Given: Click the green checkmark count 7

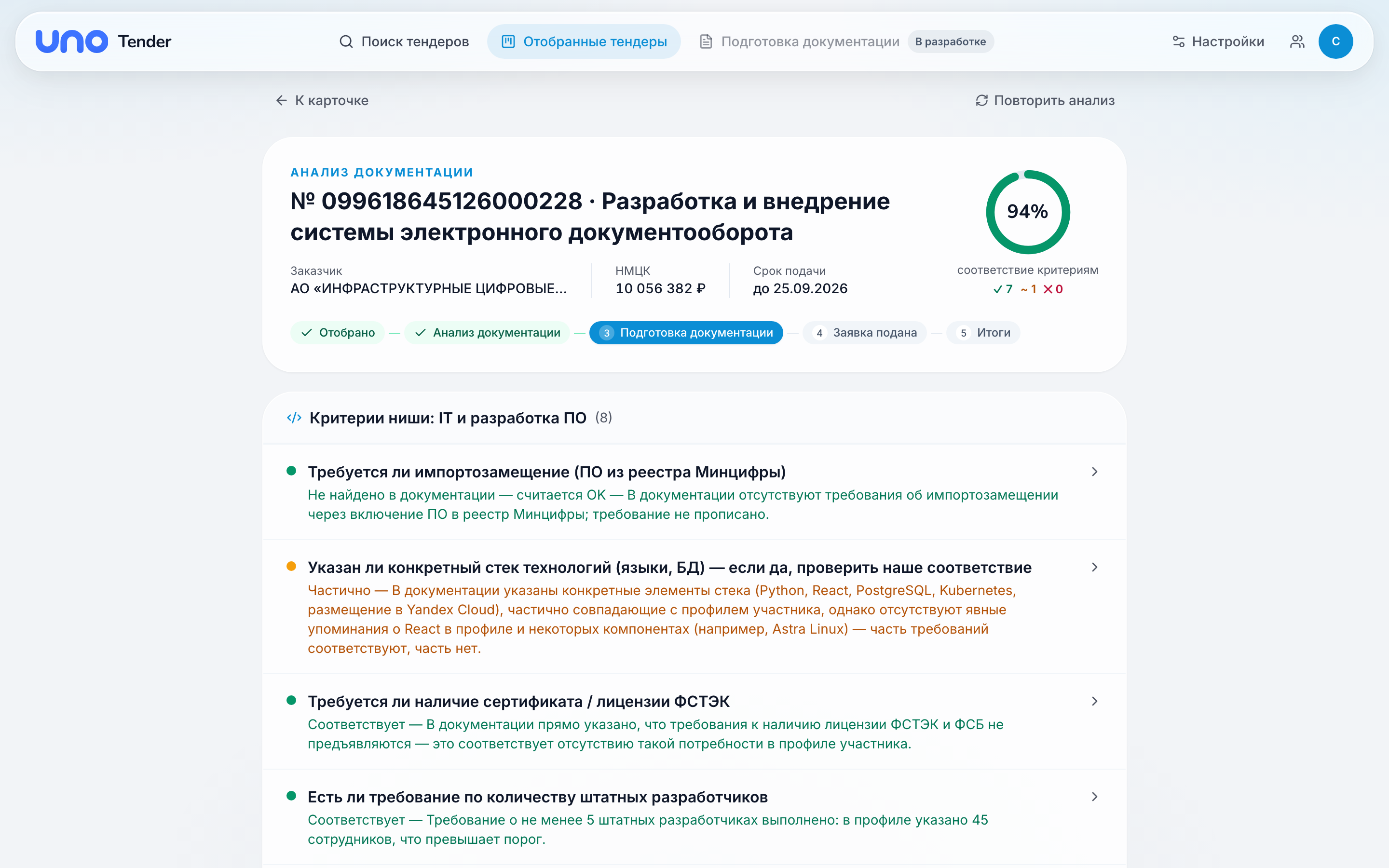Looking at the screenshot, I should (x=1003, y=289).
